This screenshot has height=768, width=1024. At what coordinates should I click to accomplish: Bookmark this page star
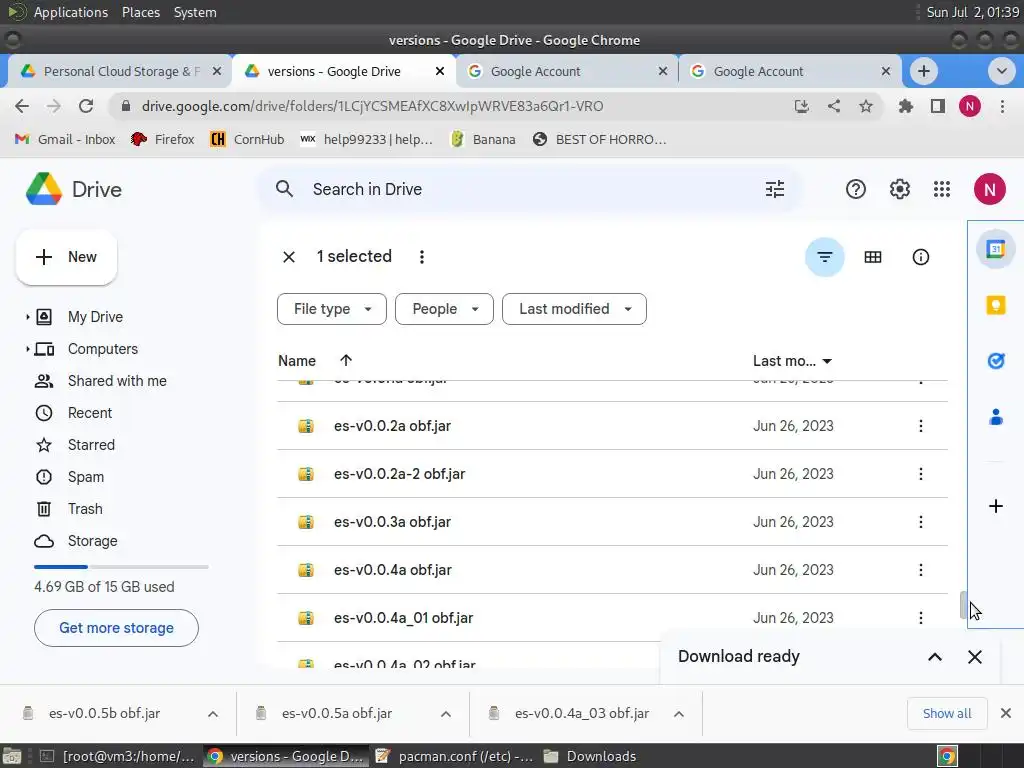coord(865,106)
